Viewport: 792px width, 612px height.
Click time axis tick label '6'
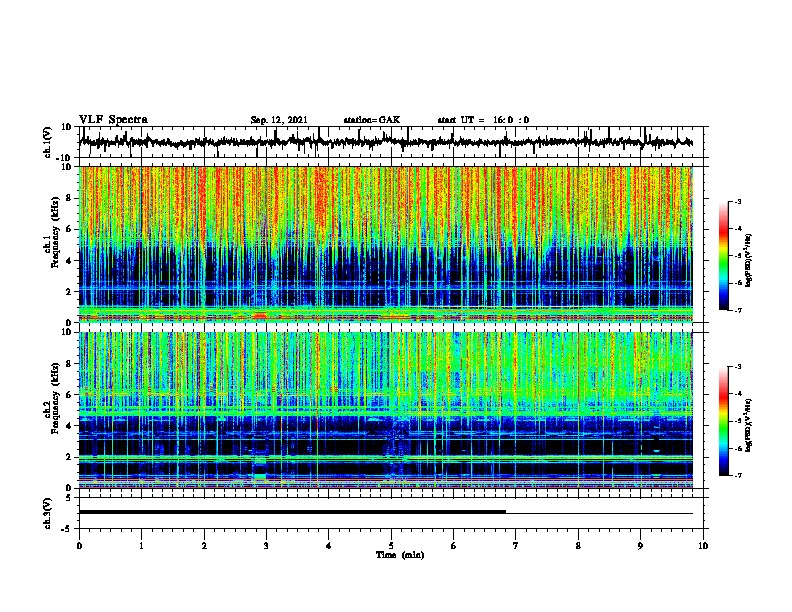tap(454, 546)
